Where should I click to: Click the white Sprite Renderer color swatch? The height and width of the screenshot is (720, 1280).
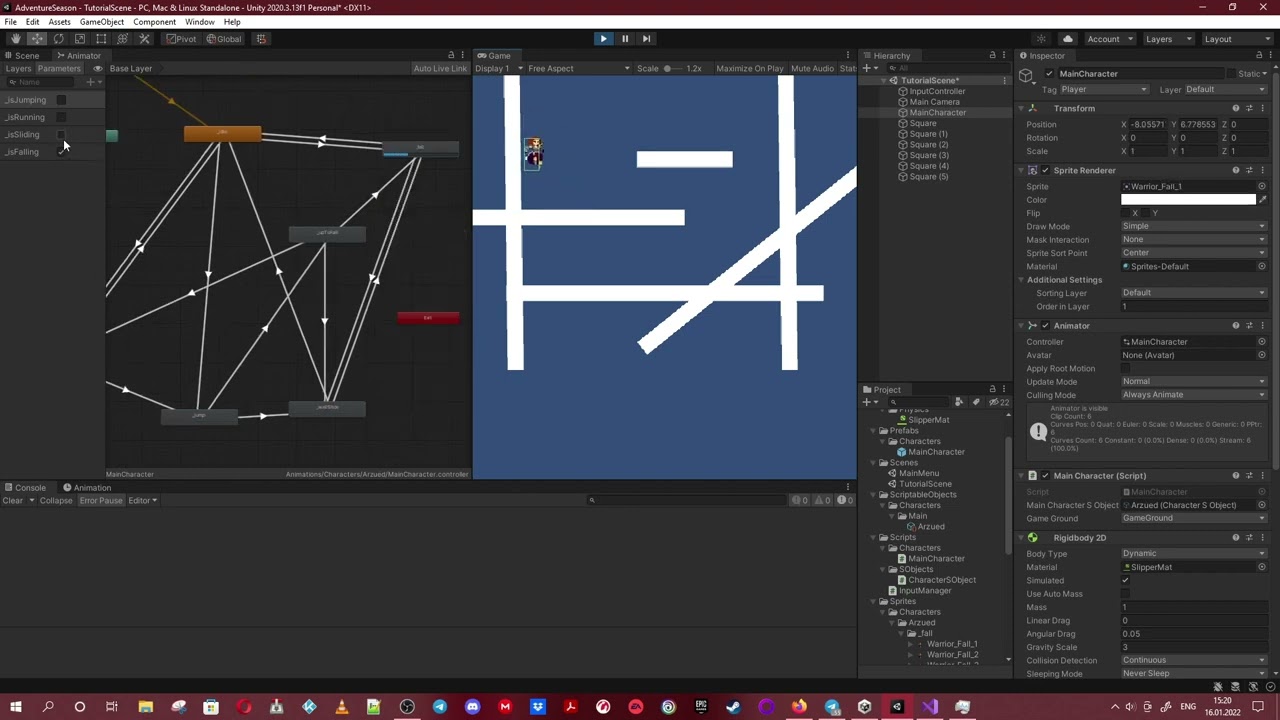[1188, 200]
